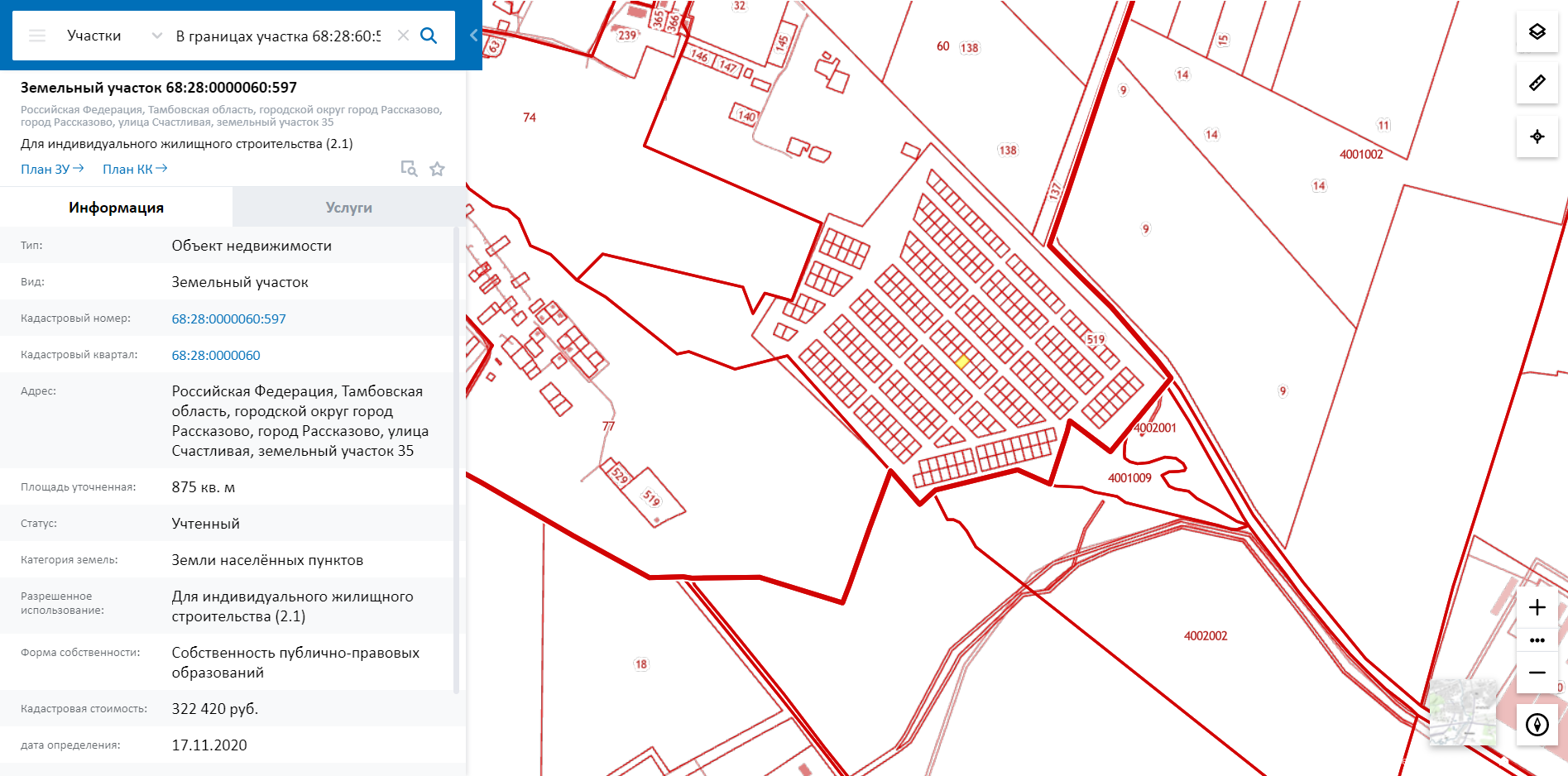Open План КК link
Image resolution: width=1568 pixels, height=776 pixels.
tap(135, 169)
